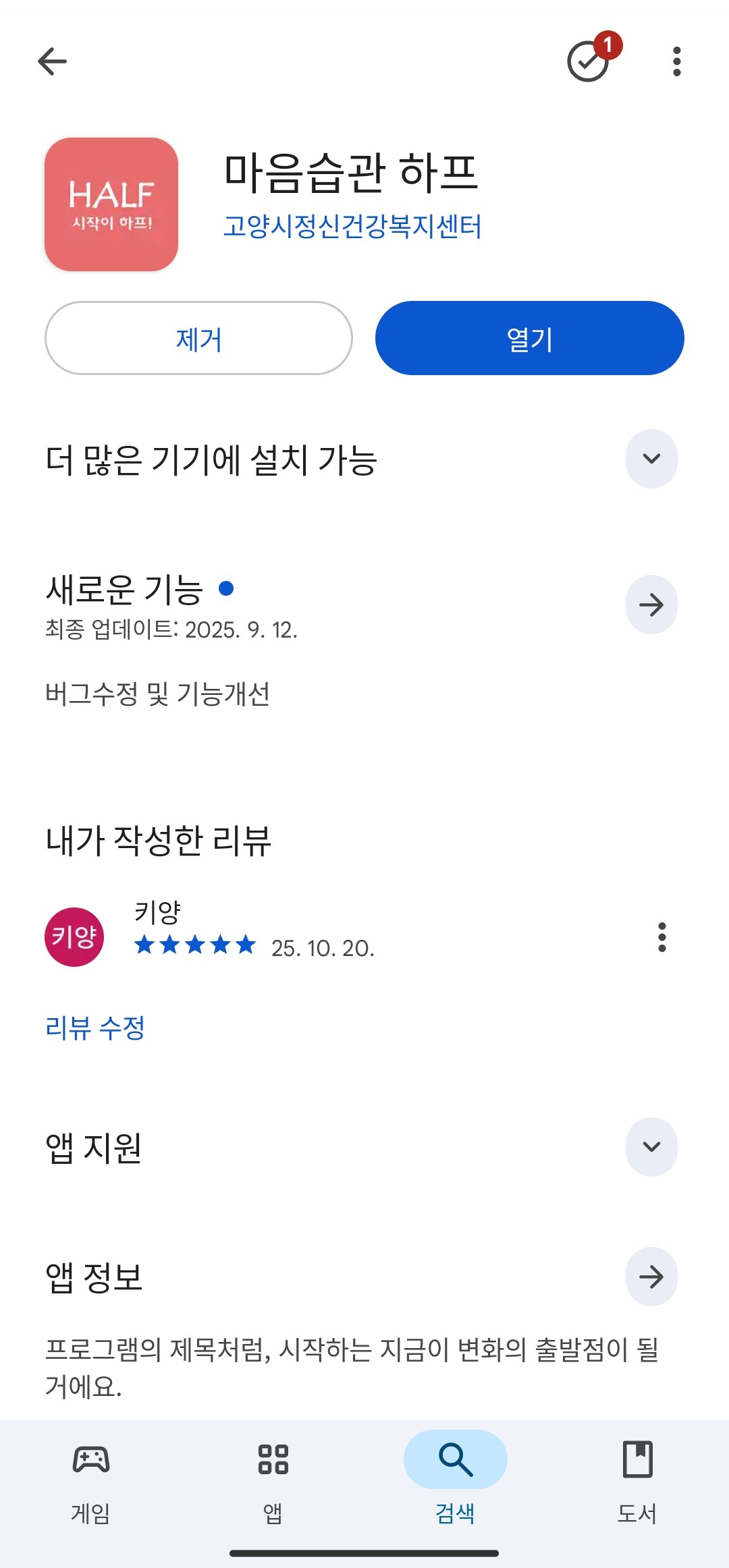Select the 검색 search tab

(x=456, y=1476)
